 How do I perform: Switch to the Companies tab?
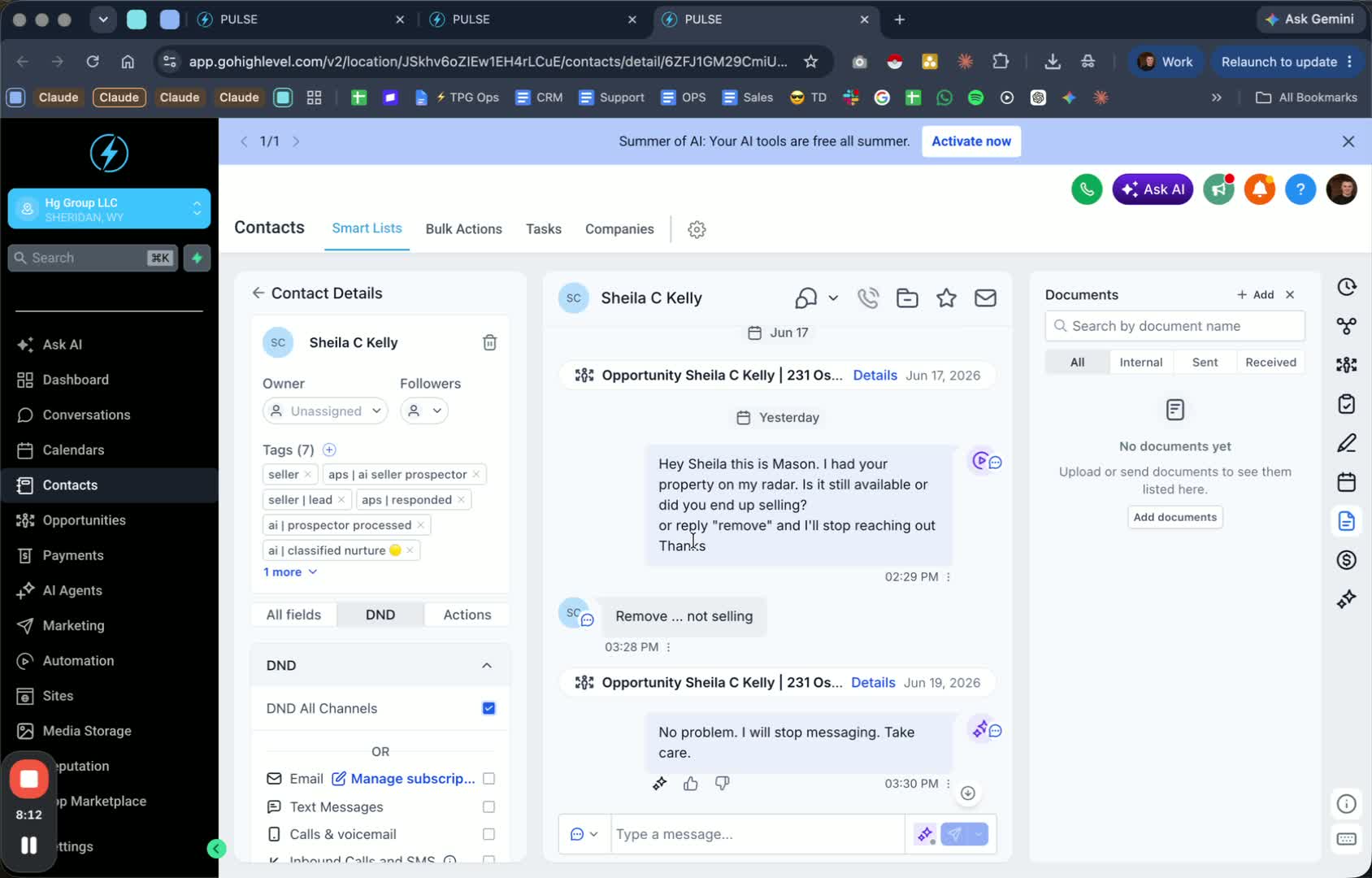[619, 229]
